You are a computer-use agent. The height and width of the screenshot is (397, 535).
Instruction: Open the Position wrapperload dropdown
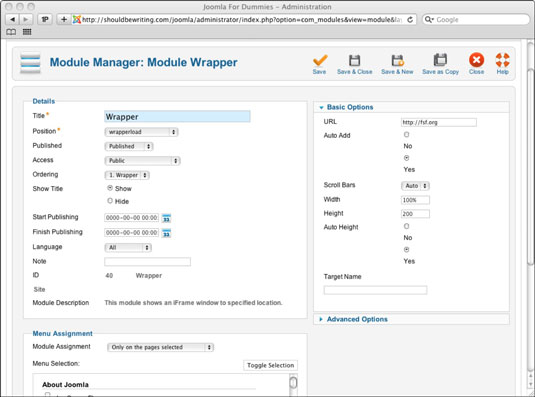(x=141, y=132)
